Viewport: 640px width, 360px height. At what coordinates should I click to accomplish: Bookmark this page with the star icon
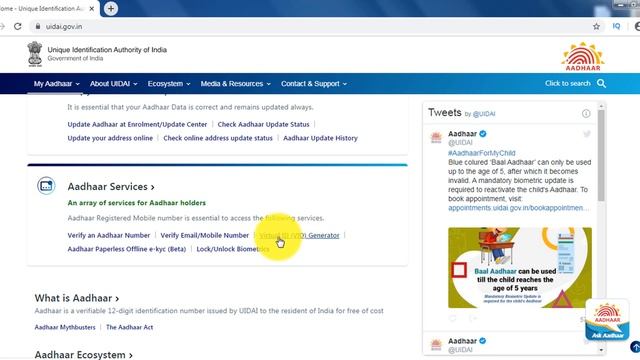point(596,27)
